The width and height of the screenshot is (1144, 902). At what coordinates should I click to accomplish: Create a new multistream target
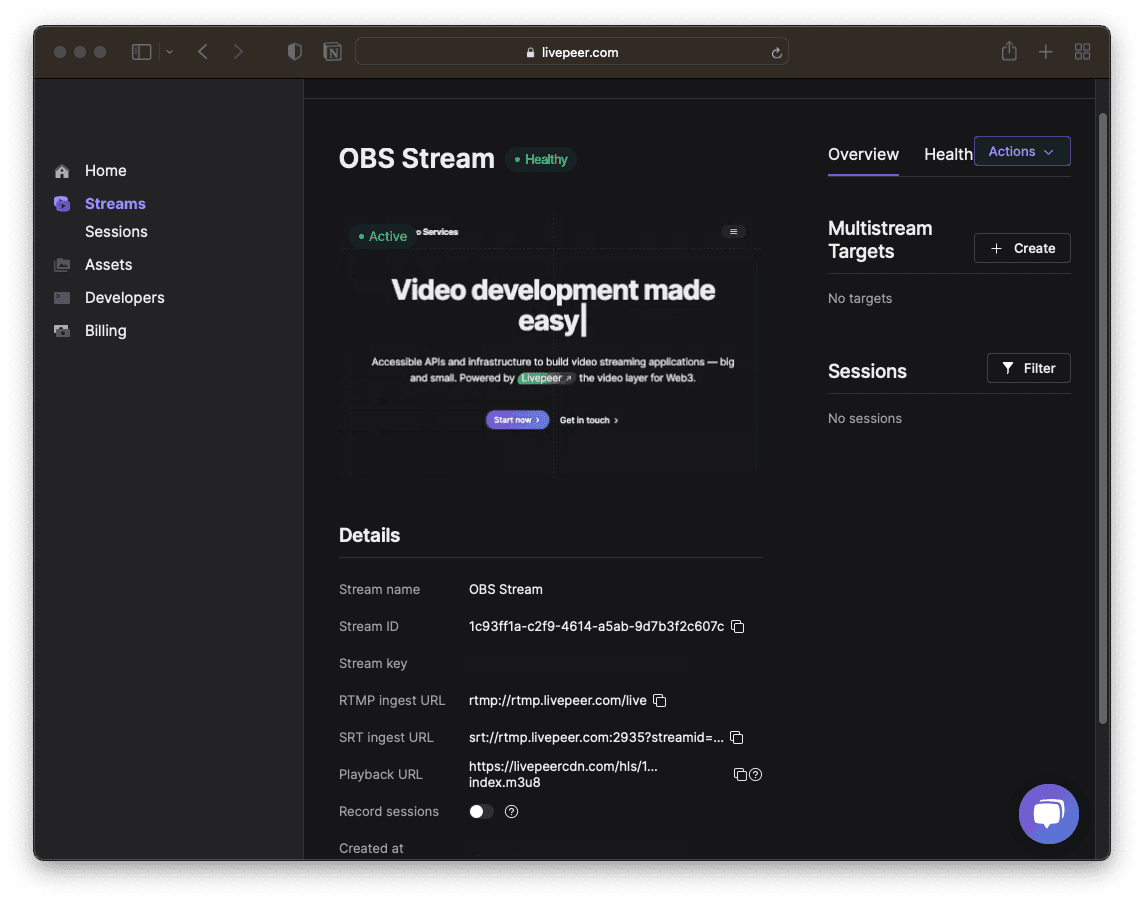click(x=1021, y=248)
